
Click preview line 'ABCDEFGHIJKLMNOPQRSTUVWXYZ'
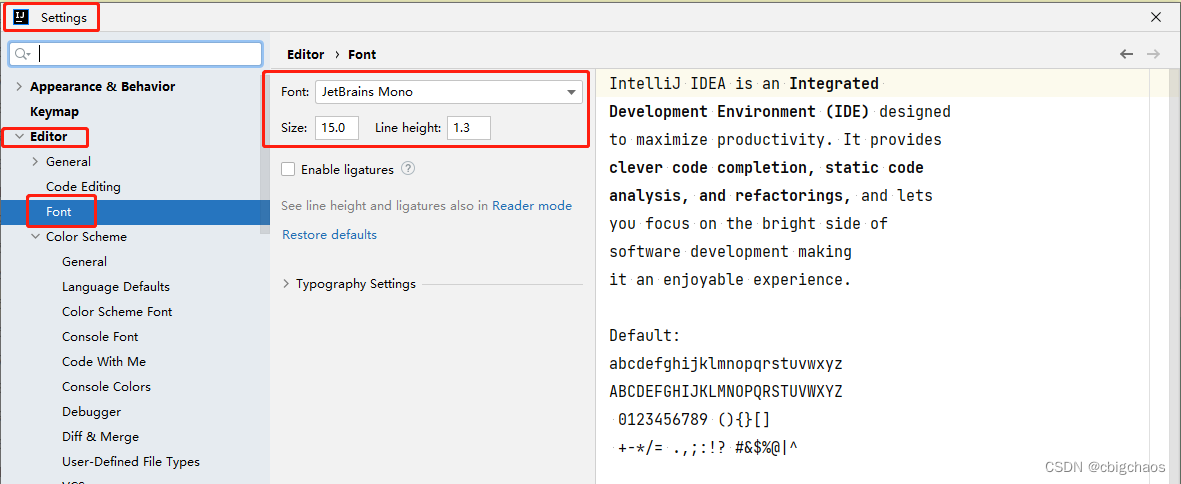726,392
